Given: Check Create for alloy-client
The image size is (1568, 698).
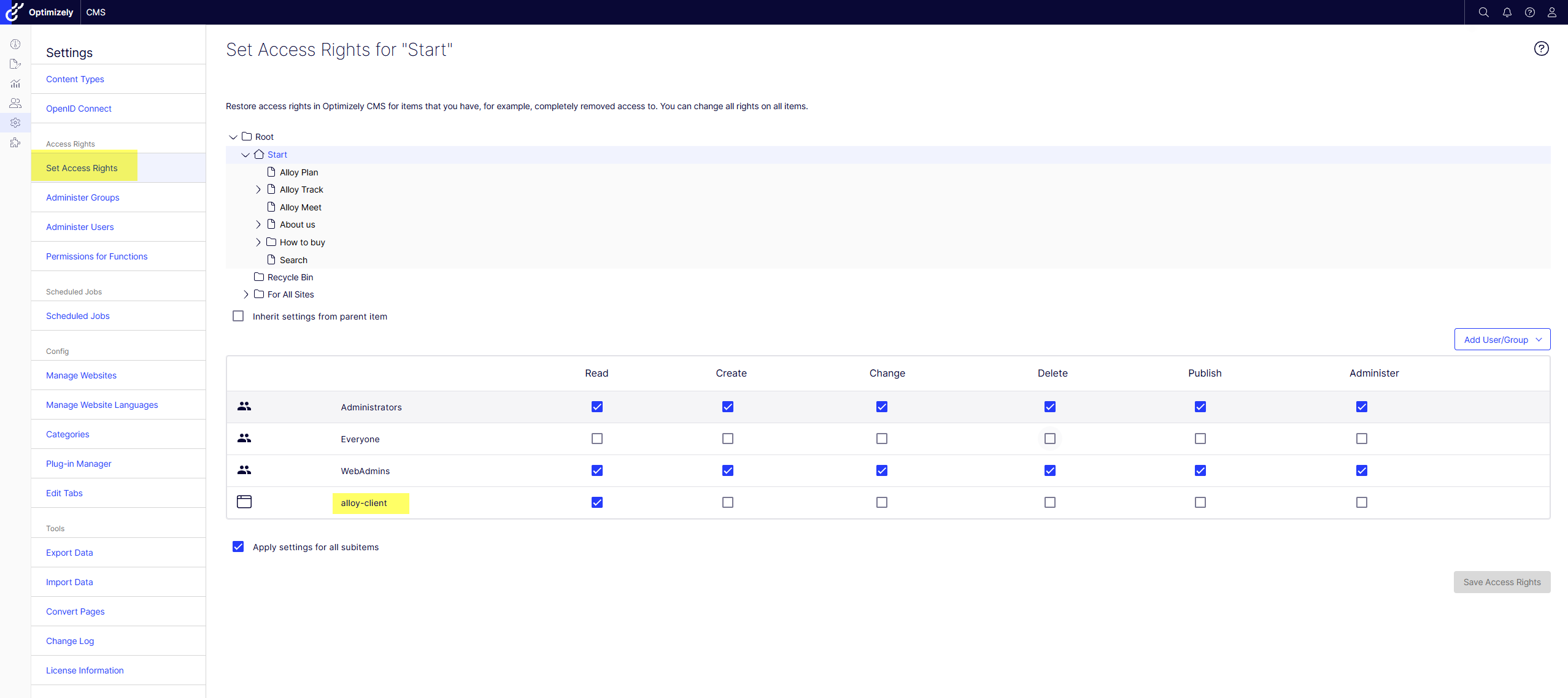Looking at the screenshot, I should 728,502.
